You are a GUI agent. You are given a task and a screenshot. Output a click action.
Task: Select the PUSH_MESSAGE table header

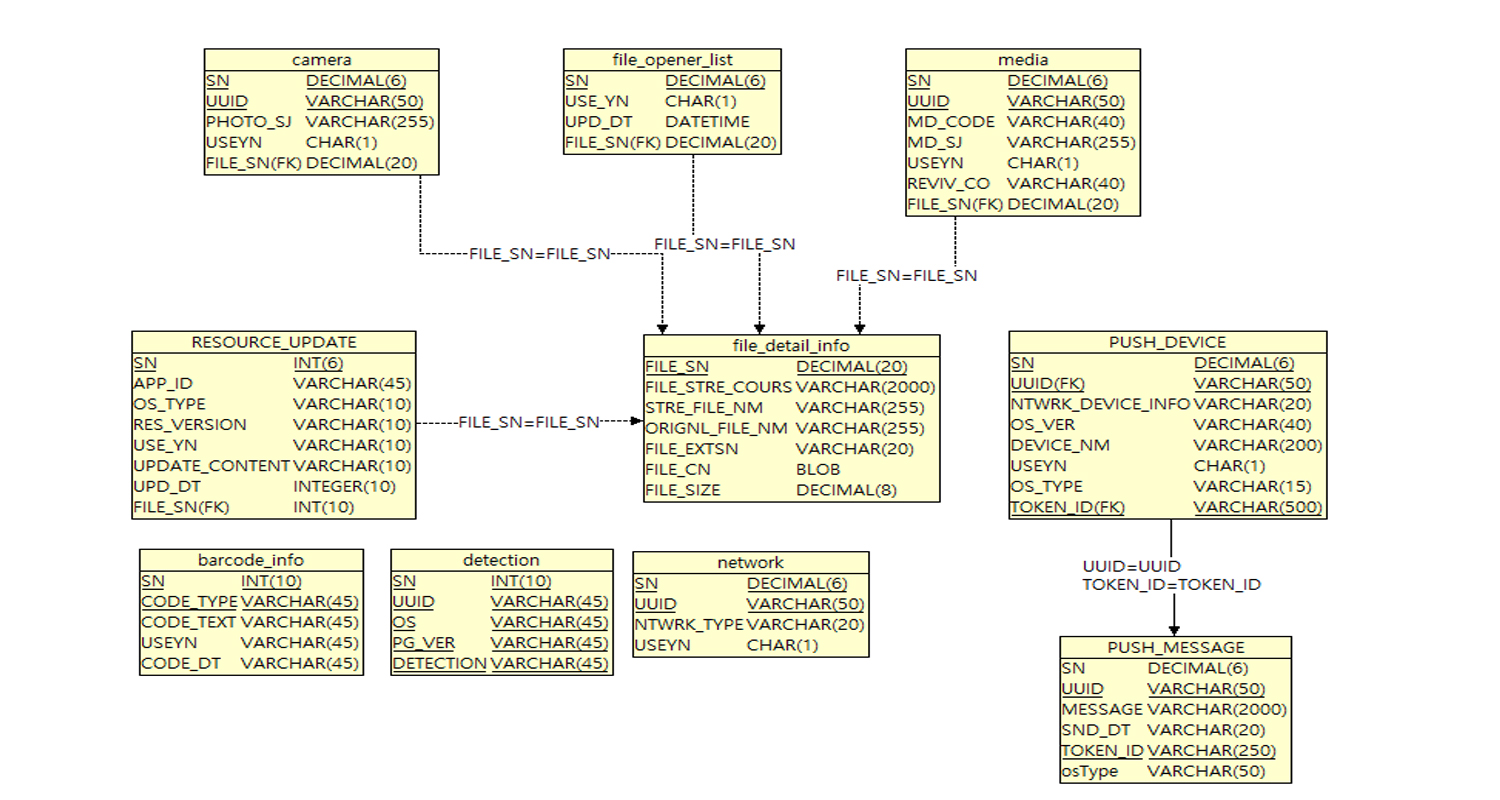(1175, 647)
